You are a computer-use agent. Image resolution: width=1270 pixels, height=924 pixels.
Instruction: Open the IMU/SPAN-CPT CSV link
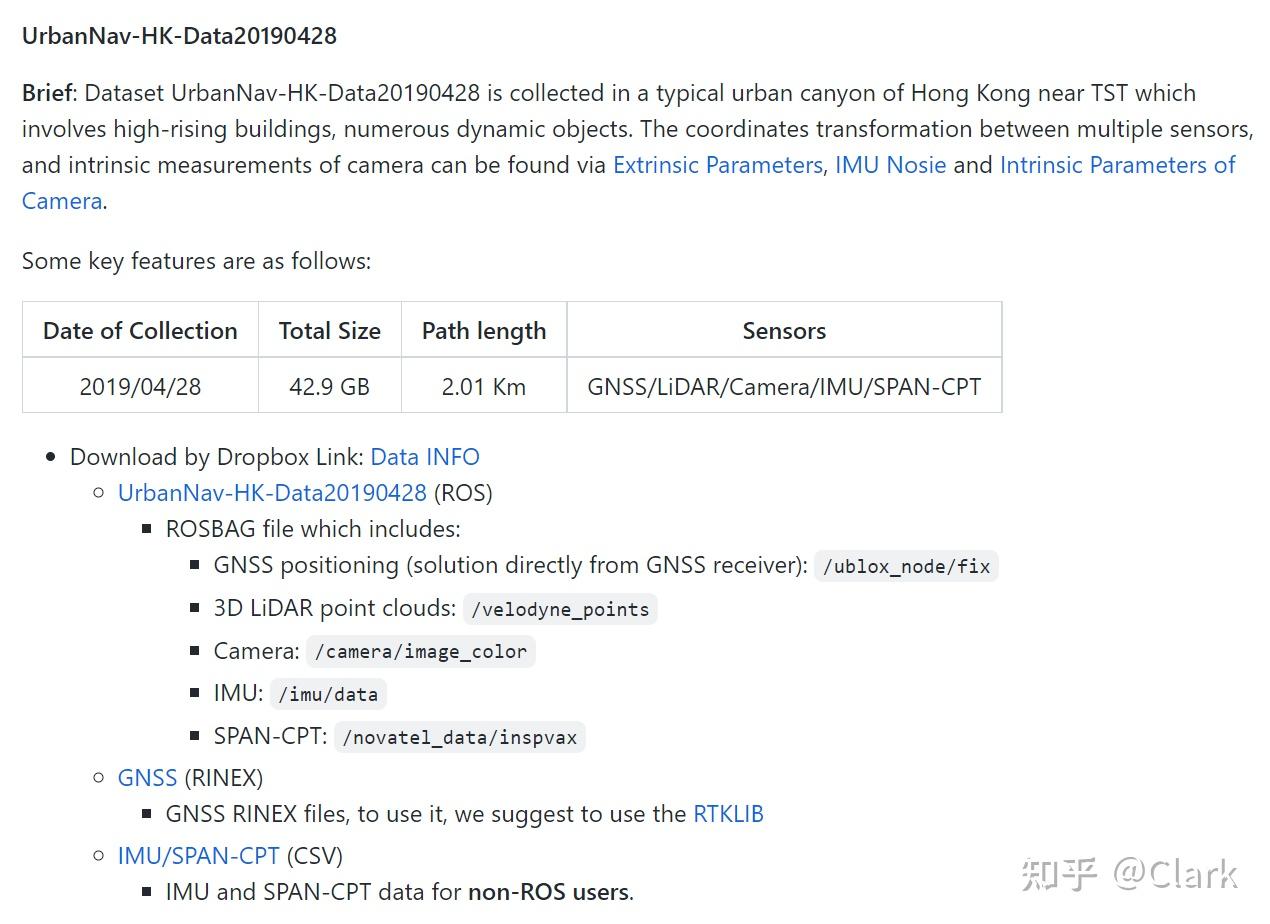click(x=198, y=856)
